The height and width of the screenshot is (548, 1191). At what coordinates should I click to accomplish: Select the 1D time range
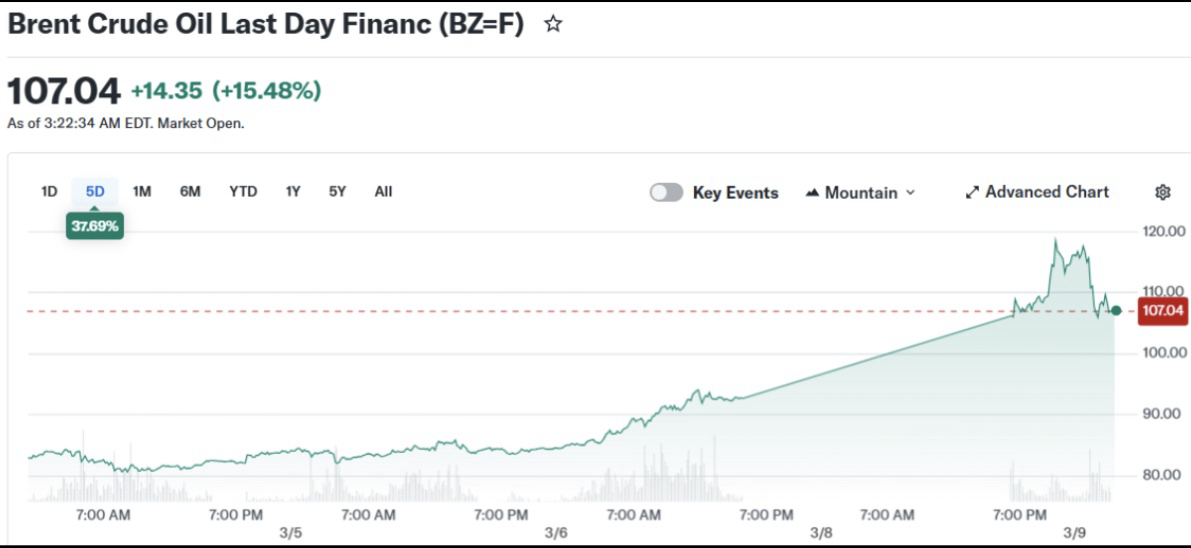point(49,191)
